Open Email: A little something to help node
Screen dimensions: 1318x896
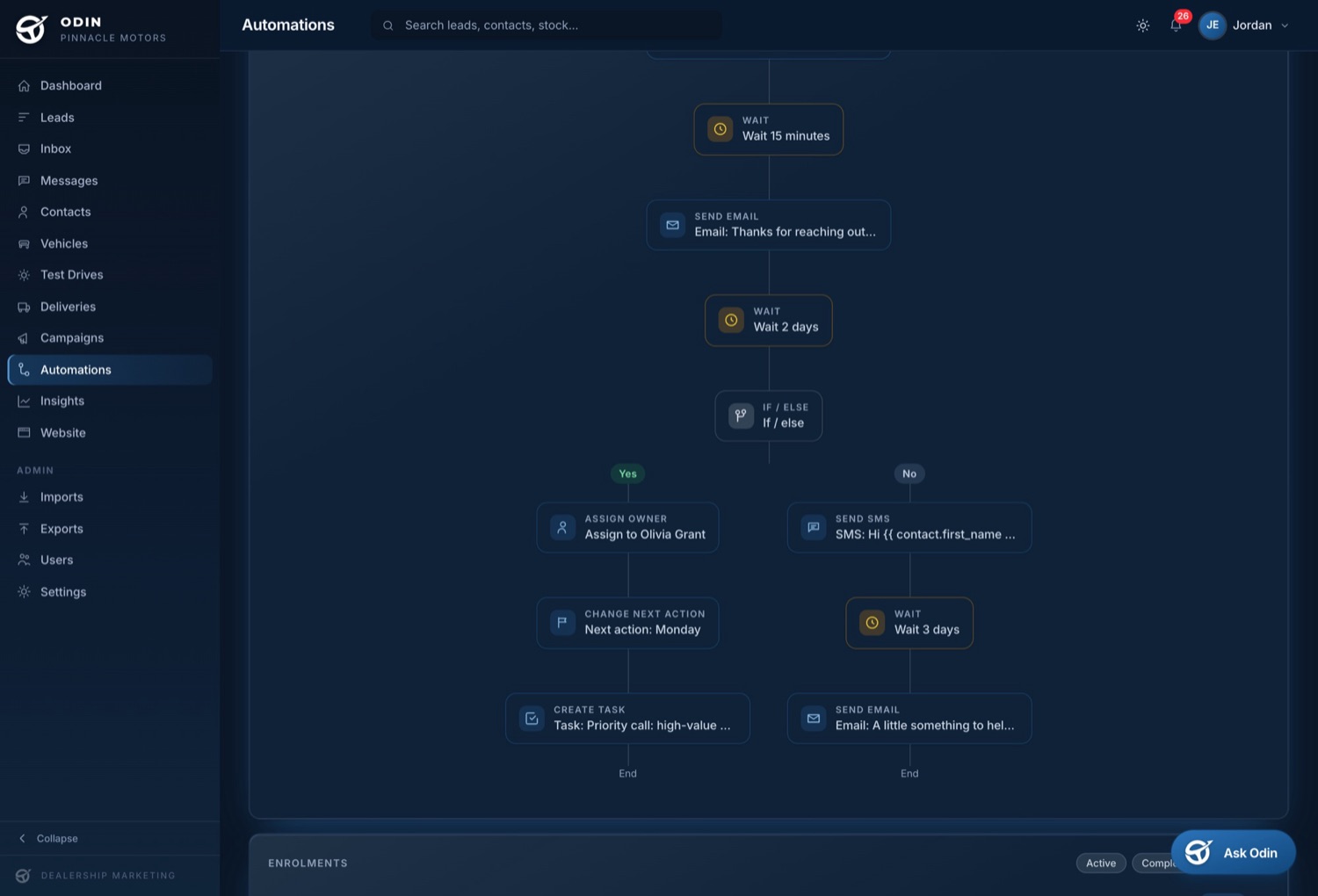tap(909, 719)
